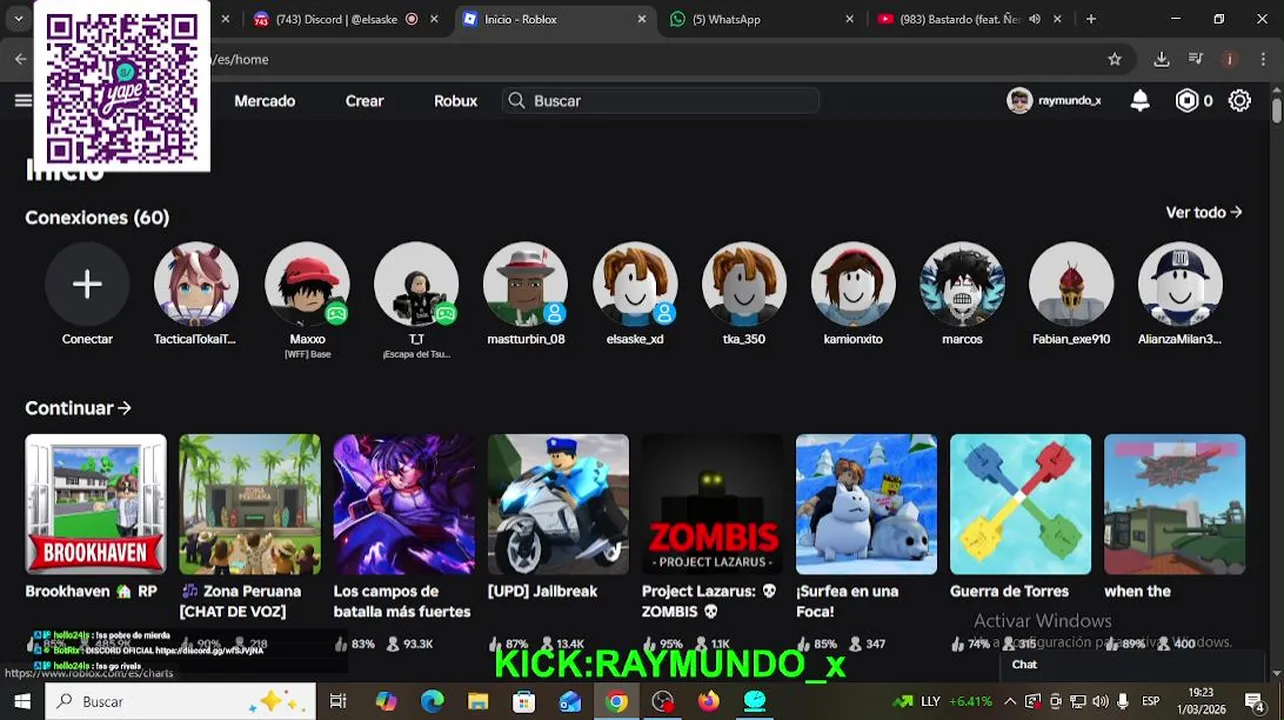Click the raymundo_x profile avatar
1284x720 pixels.
click(1019, 100)
